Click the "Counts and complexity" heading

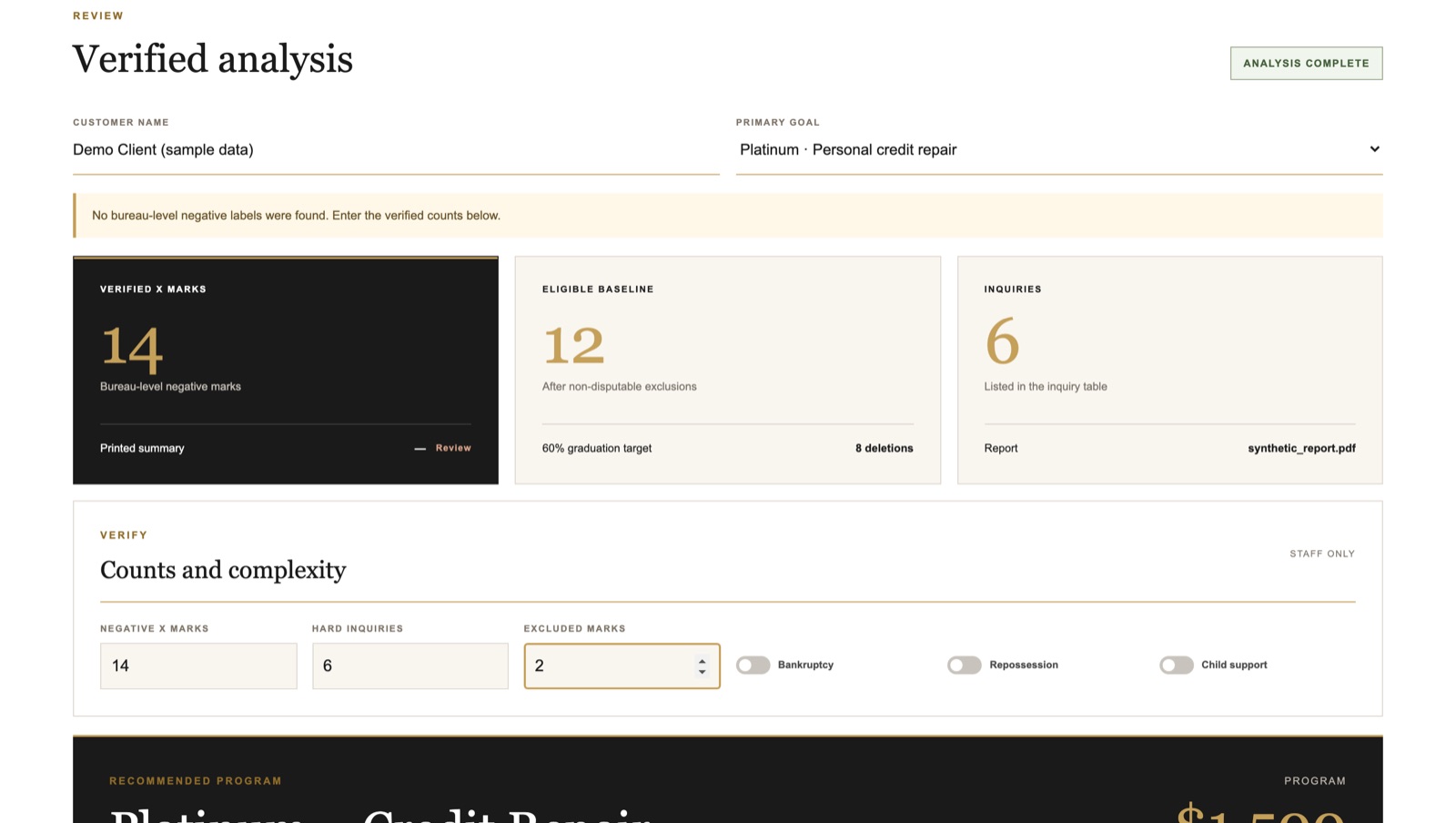(x=223, y=570)
